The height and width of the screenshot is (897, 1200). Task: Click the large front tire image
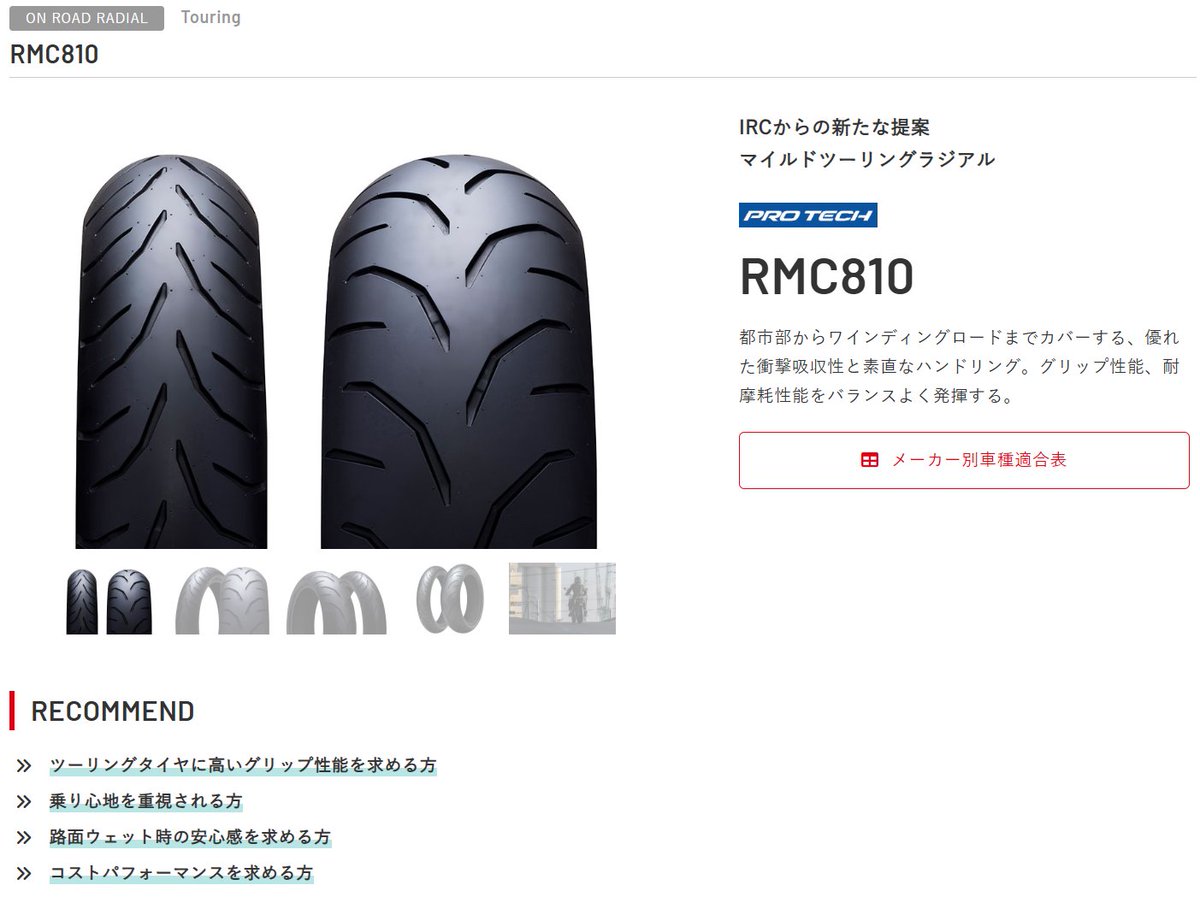point(171,350)
